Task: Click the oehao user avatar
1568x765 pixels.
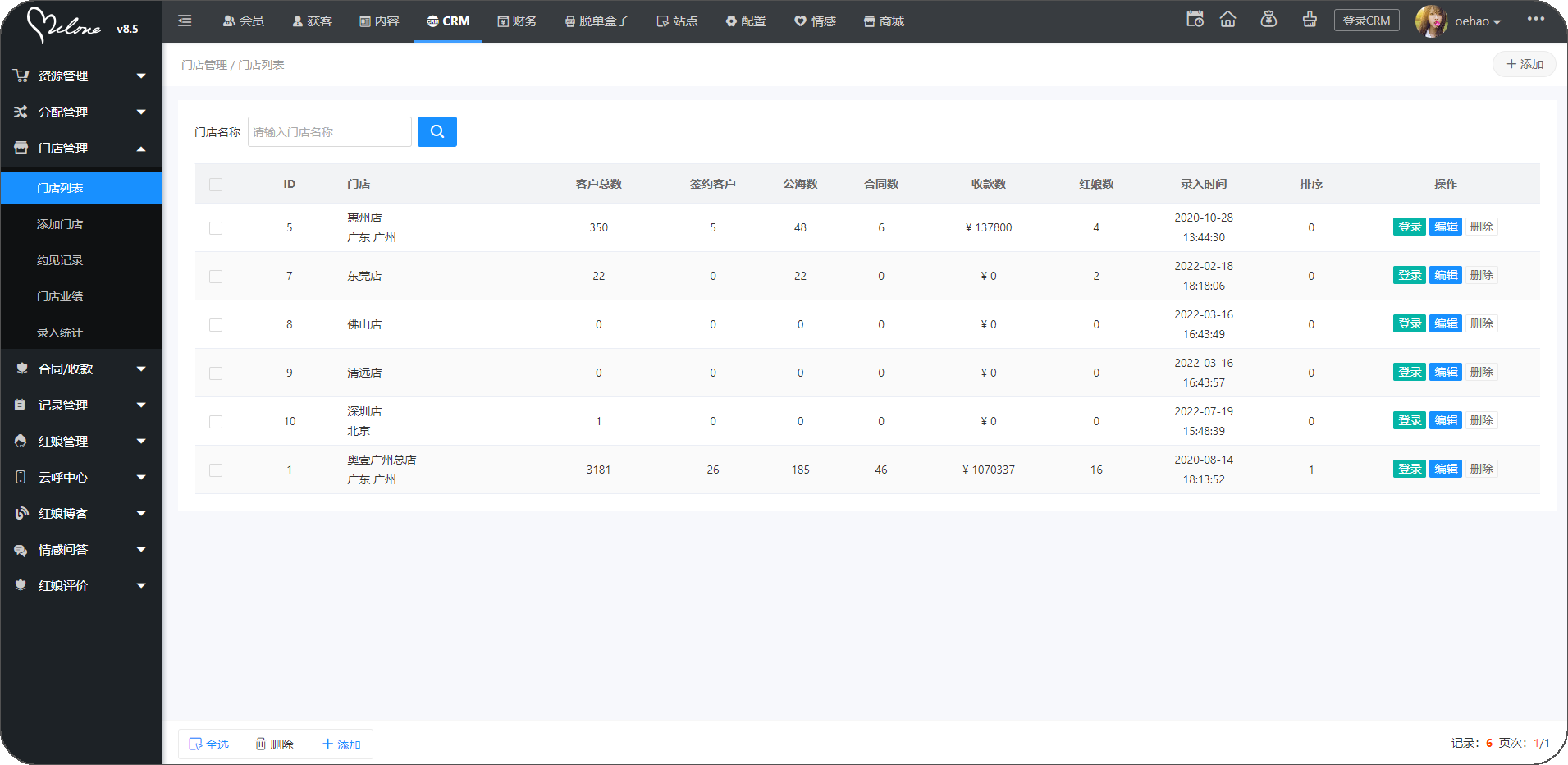Action: click(1431, 21)
